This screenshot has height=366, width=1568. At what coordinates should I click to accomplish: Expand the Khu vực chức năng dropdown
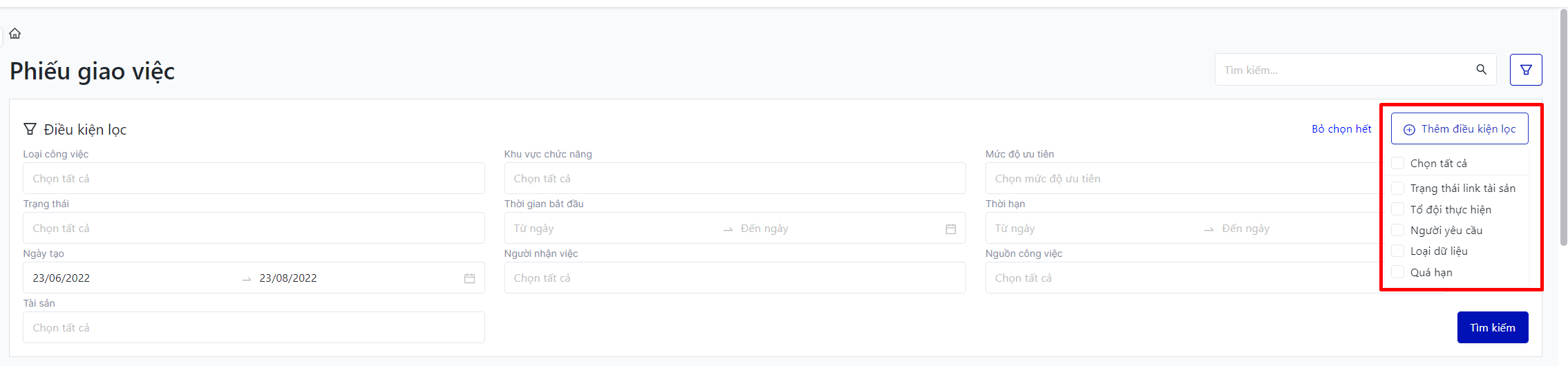pyautogui.click(x=735, y=179)
